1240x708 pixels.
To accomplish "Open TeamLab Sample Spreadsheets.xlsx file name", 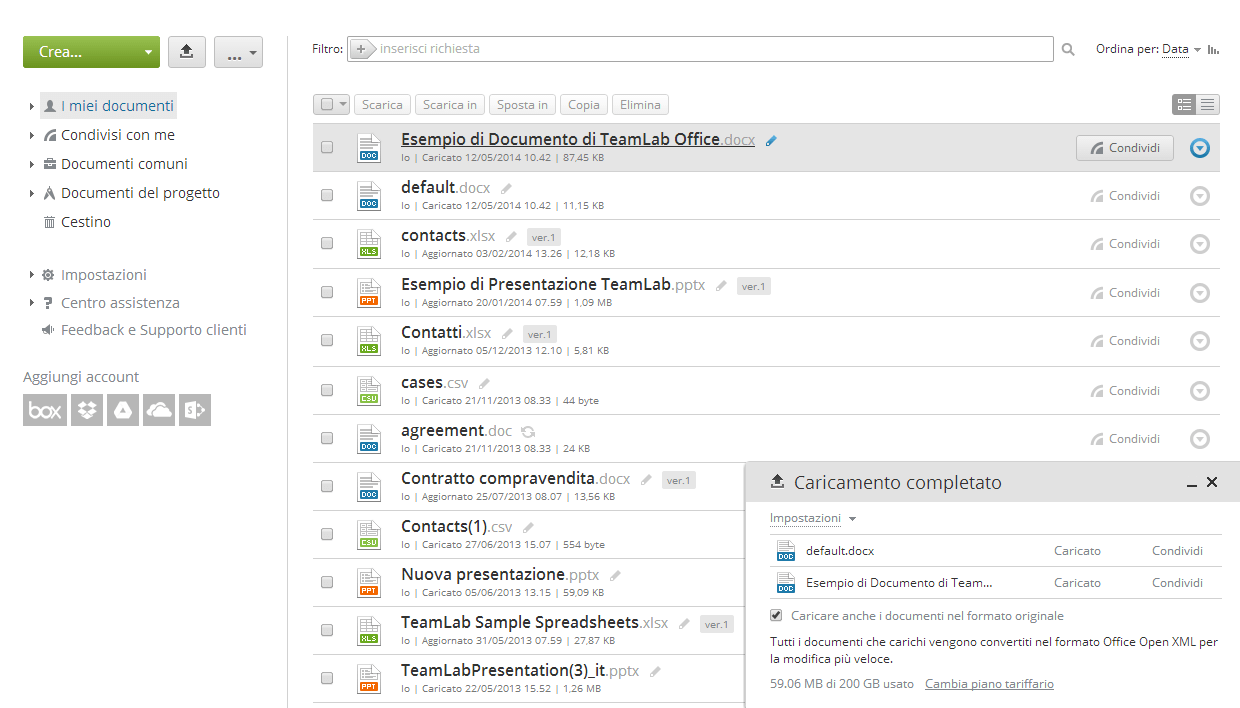I will (x=535, y=622).
